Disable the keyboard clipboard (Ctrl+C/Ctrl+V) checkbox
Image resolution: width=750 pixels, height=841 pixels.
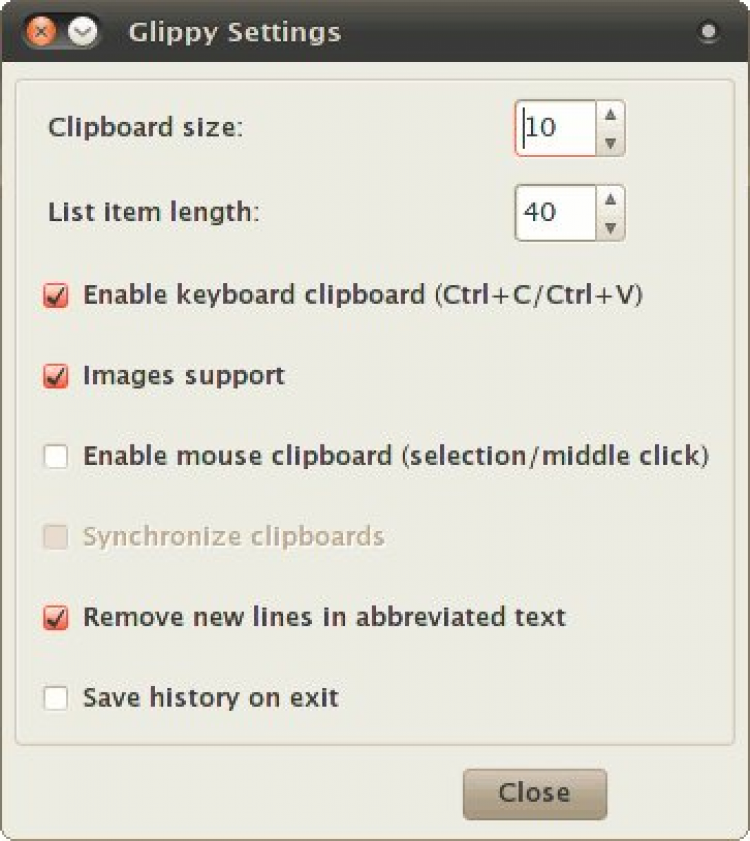(56, 296)
